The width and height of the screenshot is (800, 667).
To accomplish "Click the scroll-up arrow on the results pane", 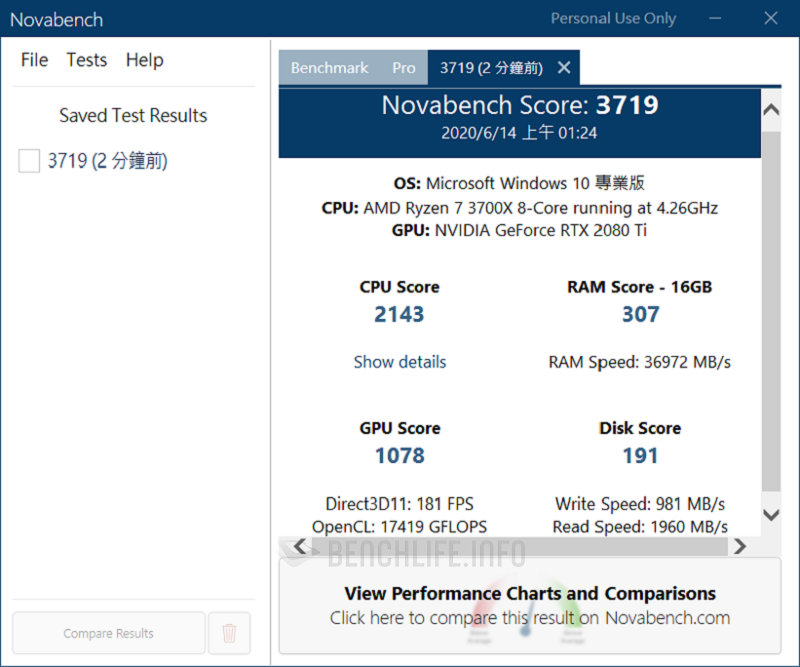I will [x=771, y=110].
